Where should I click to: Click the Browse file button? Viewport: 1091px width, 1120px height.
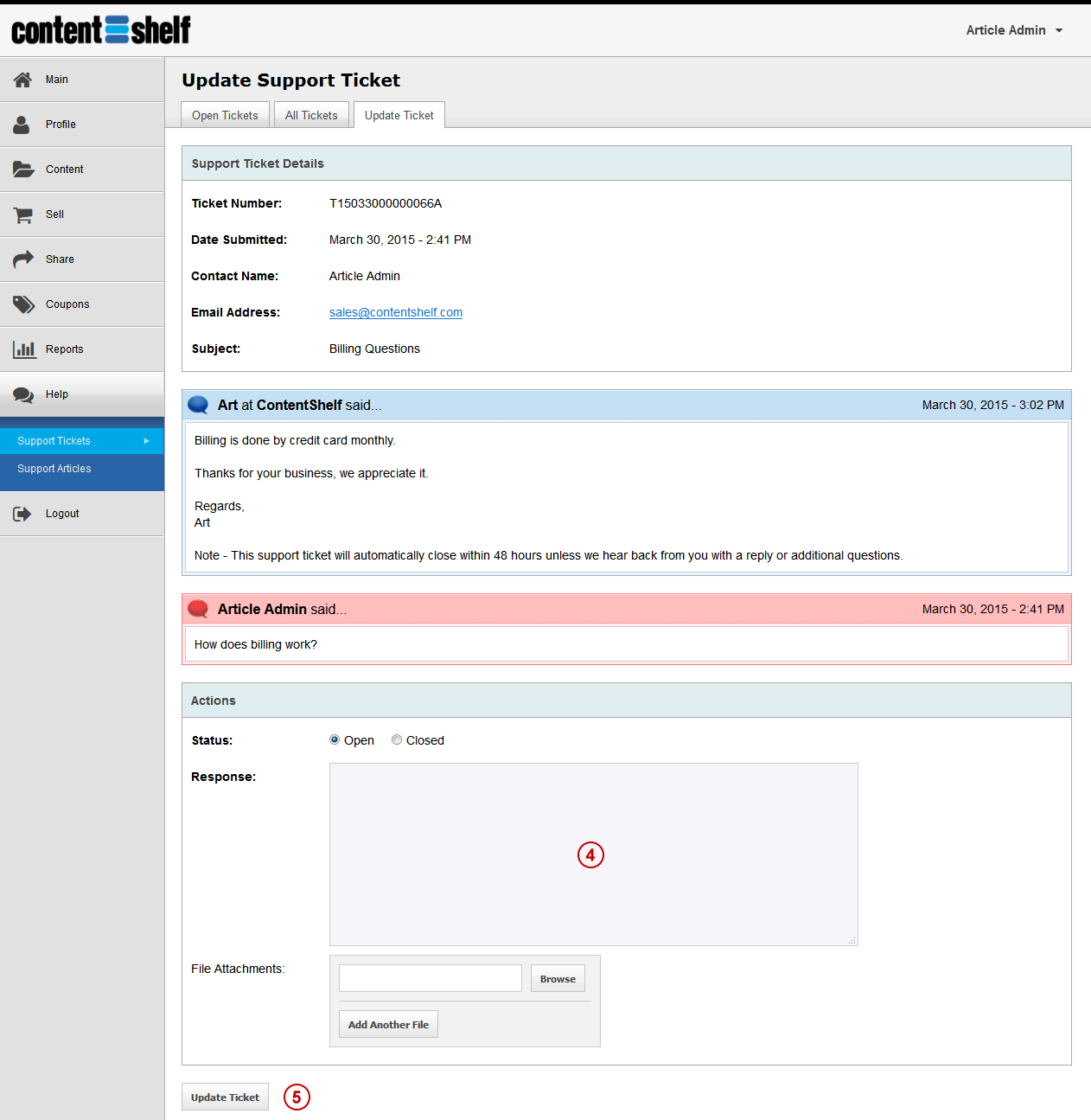tap(558, 979)
